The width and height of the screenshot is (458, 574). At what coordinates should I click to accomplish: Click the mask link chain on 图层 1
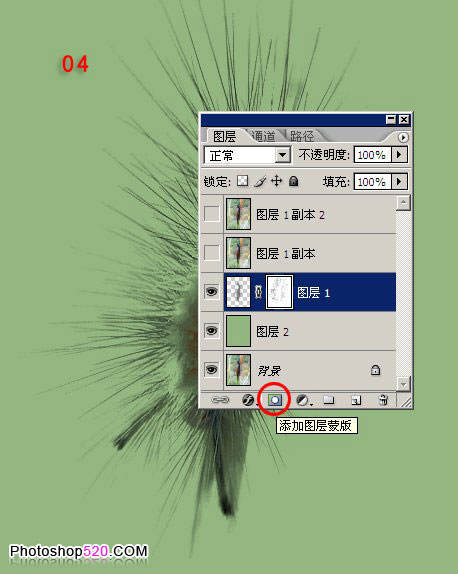258,292
